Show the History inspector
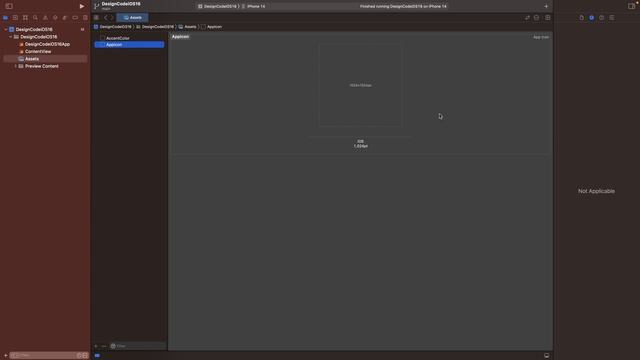This screenshot has width=640, height=360. coord(591,18)
